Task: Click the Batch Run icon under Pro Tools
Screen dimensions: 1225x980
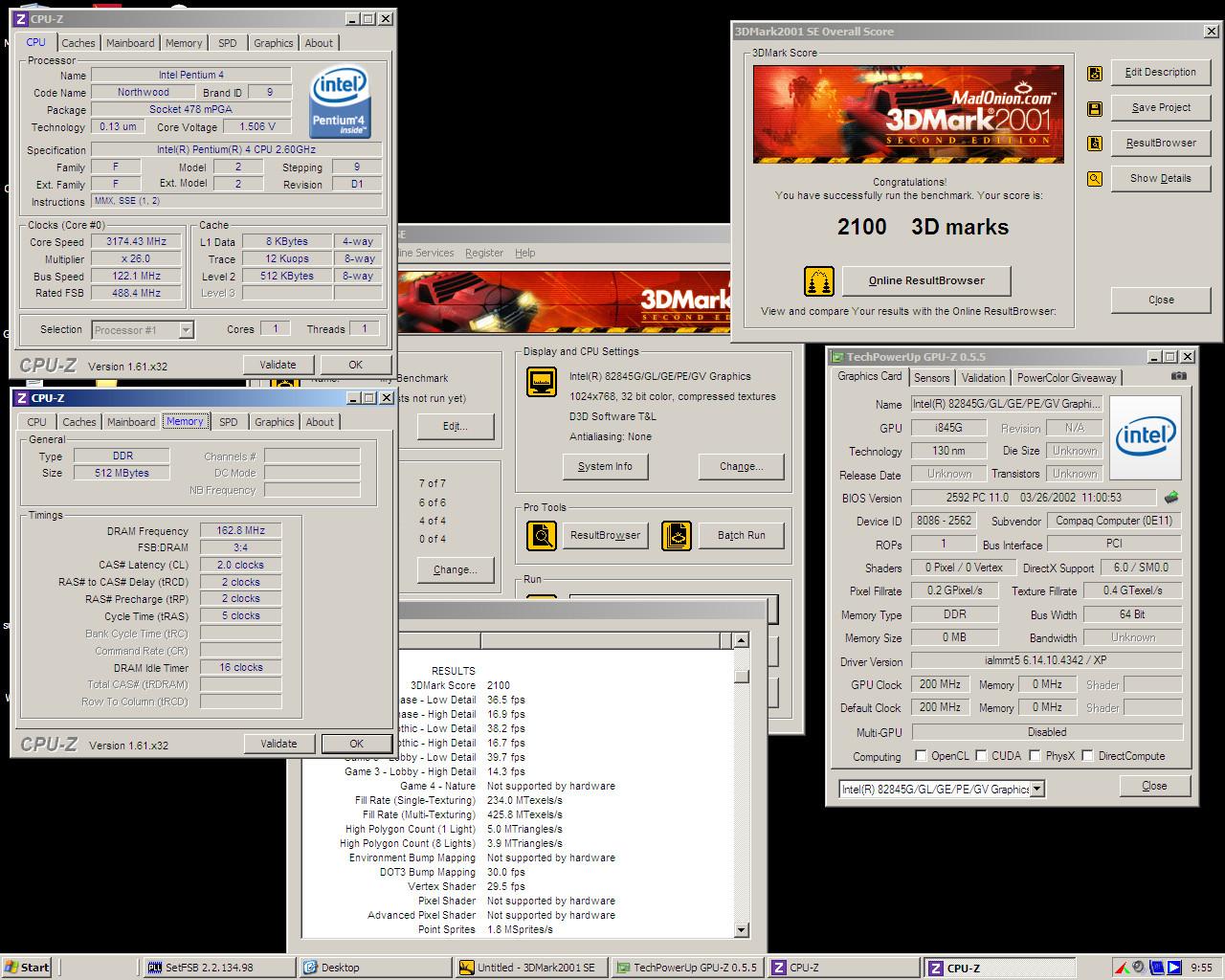Action: coord(676,535)
